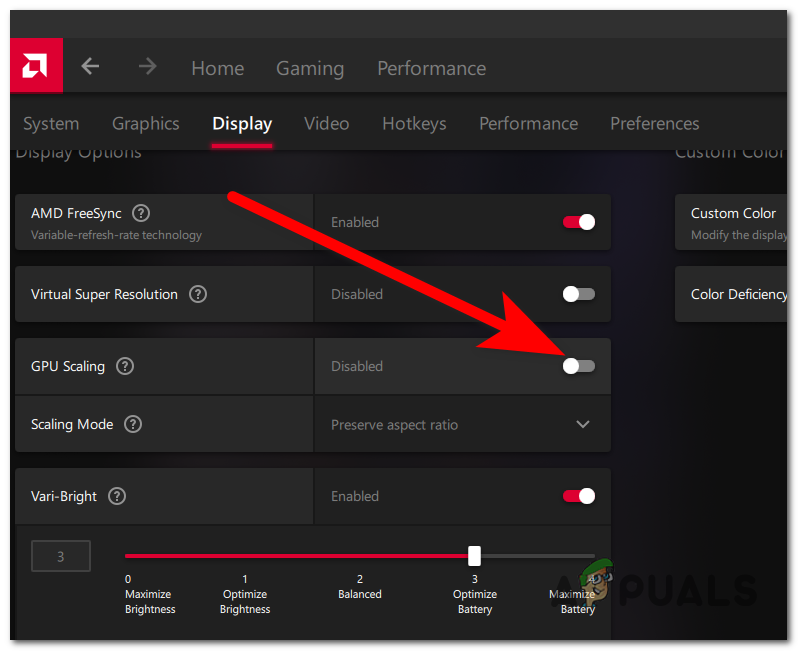798x651 pixels.
Task: Switch to the System tab
Action: (x=51, y=124)
